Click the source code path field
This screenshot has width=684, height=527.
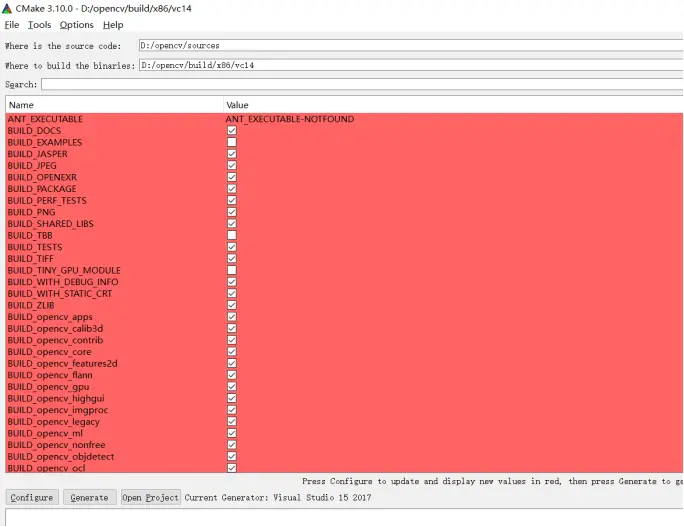[411, 45]
